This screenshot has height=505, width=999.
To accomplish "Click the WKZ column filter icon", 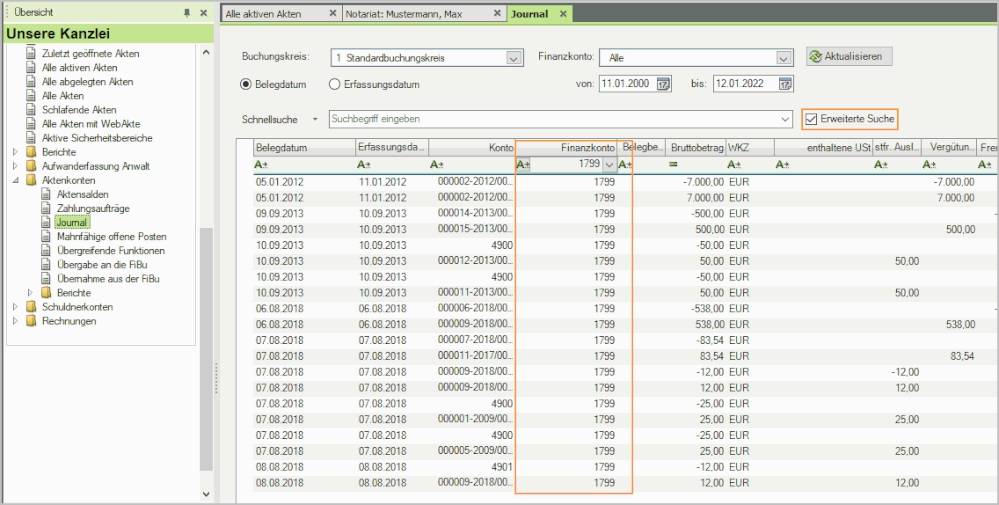I will pos(734,164).
